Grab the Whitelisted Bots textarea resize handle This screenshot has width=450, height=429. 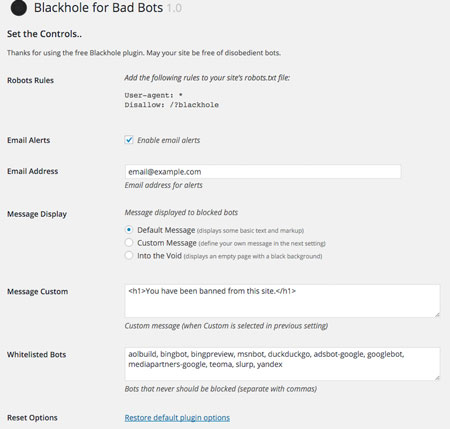pos(437,377)
